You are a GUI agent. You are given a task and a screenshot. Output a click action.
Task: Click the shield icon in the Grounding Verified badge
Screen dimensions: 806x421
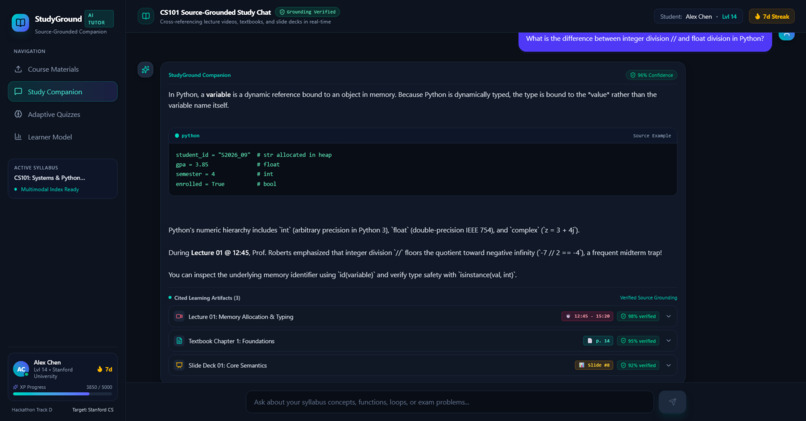click(282, 12)
